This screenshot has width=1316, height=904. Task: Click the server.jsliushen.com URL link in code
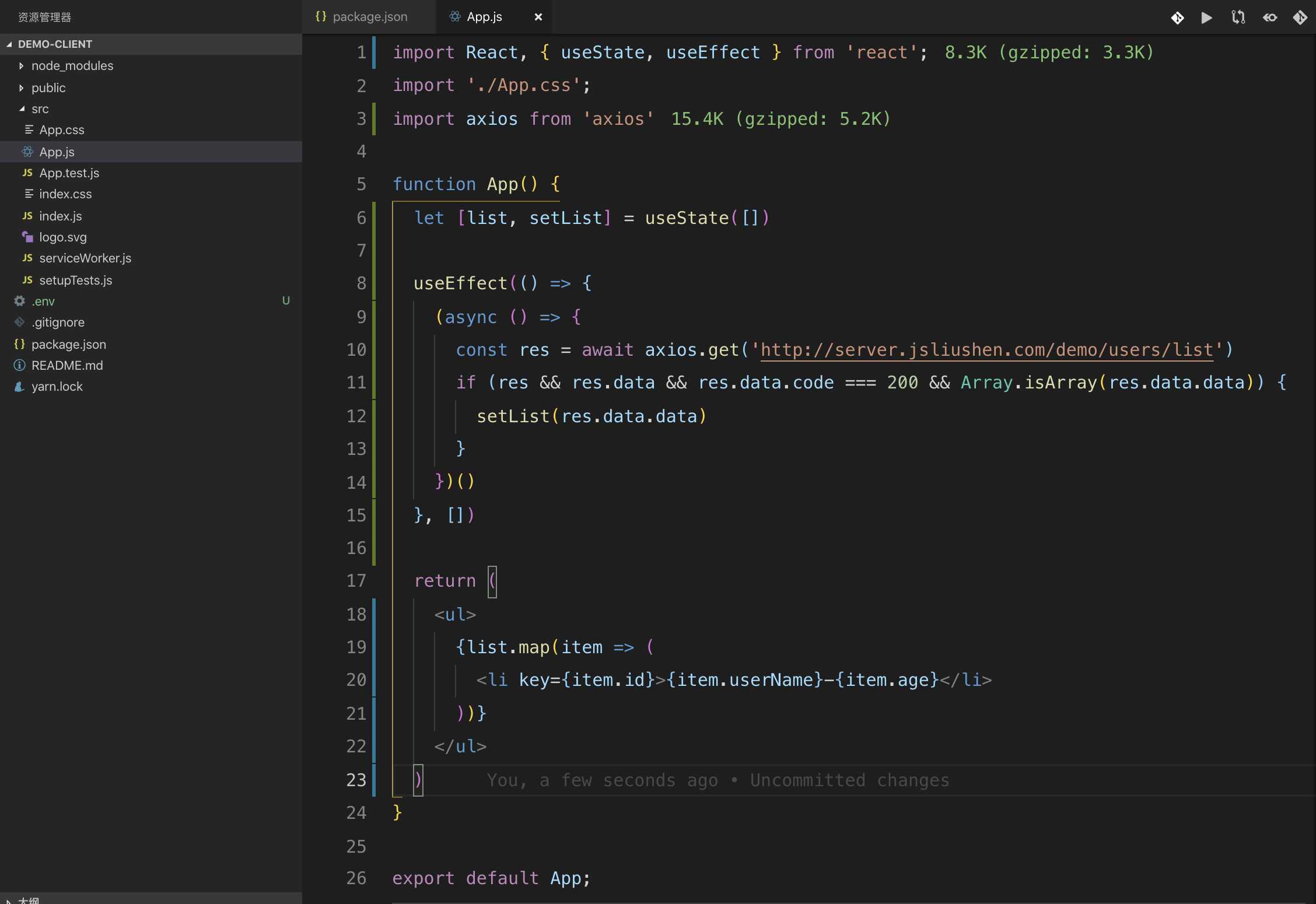[986, 349]
